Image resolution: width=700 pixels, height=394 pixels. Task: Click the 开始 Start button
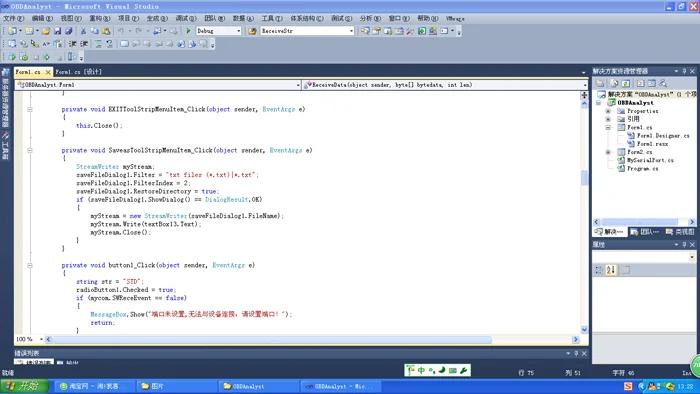(24, 386)
